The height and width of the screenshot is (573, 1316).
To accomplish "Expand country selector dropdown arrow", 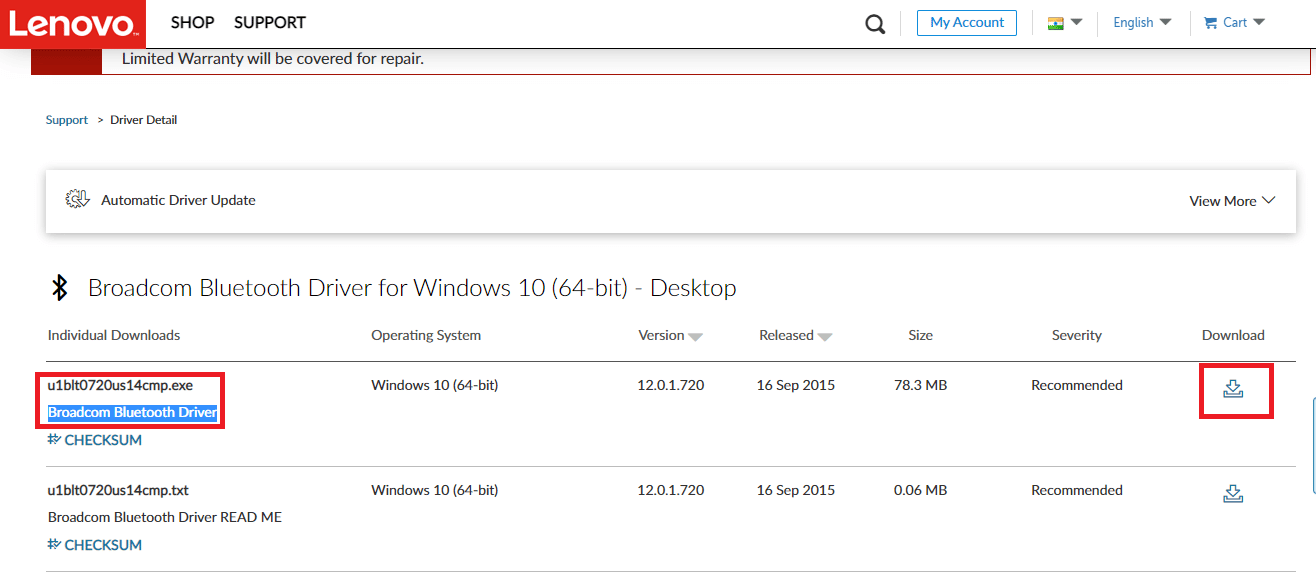I will tap(1076, 22).
